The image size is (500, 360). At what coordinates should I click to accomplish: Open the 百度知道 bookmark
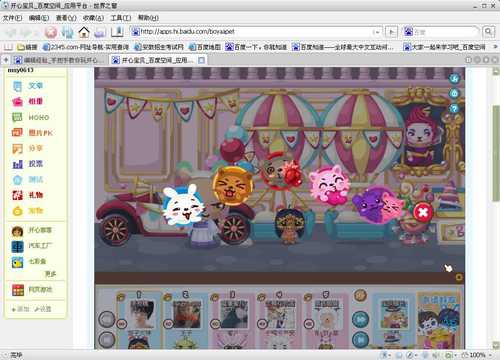[343, 47]
